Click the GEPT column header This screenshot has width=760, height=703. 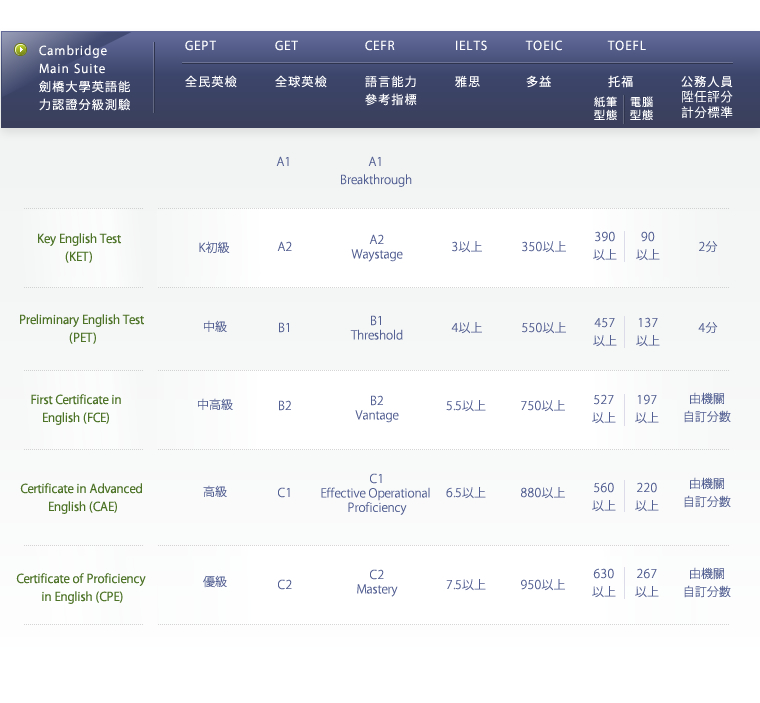[x=200, y=46]
